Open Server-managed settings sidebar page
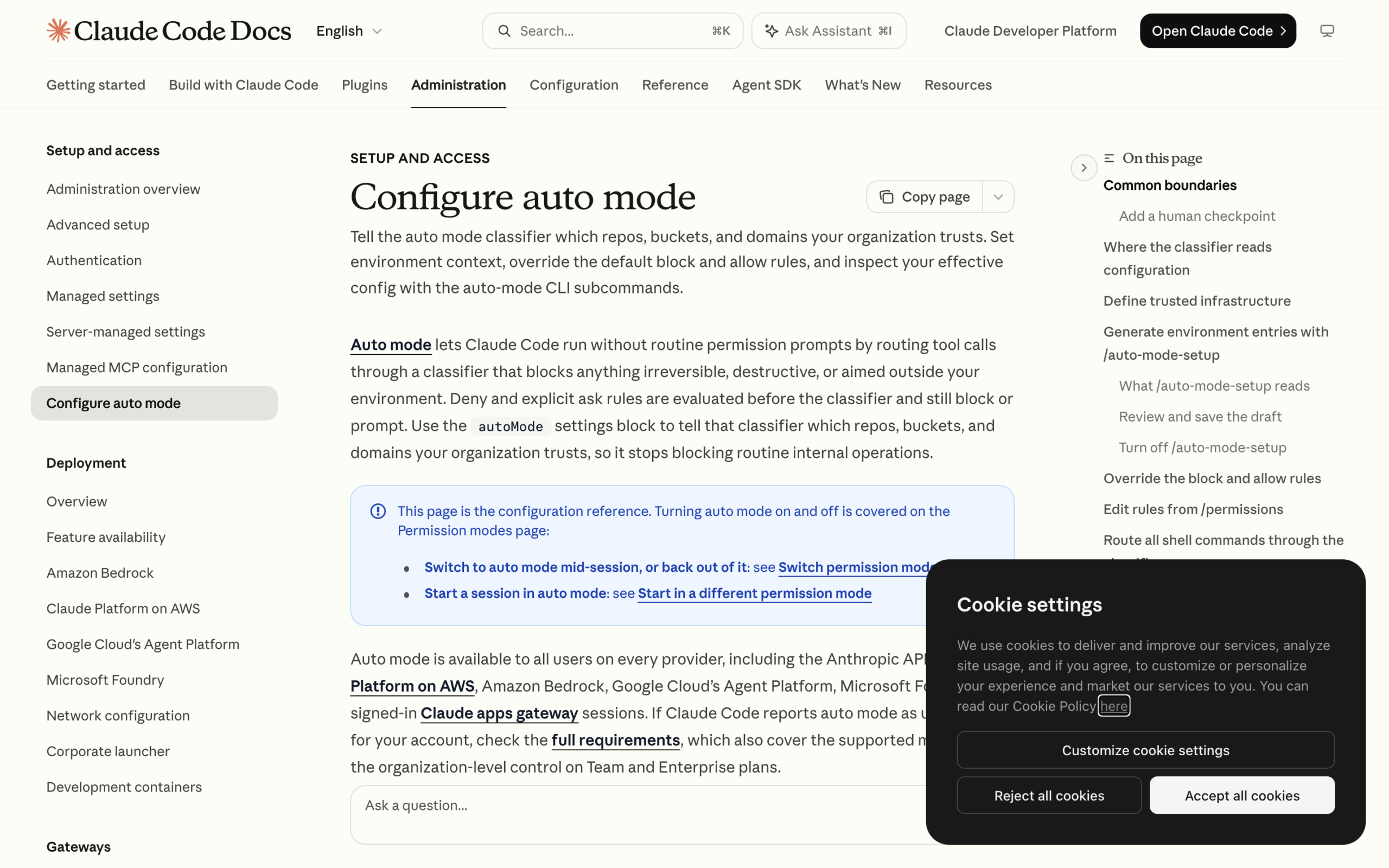The width and height of the screenshot is (1389, 868). click(x=126, y=332)
